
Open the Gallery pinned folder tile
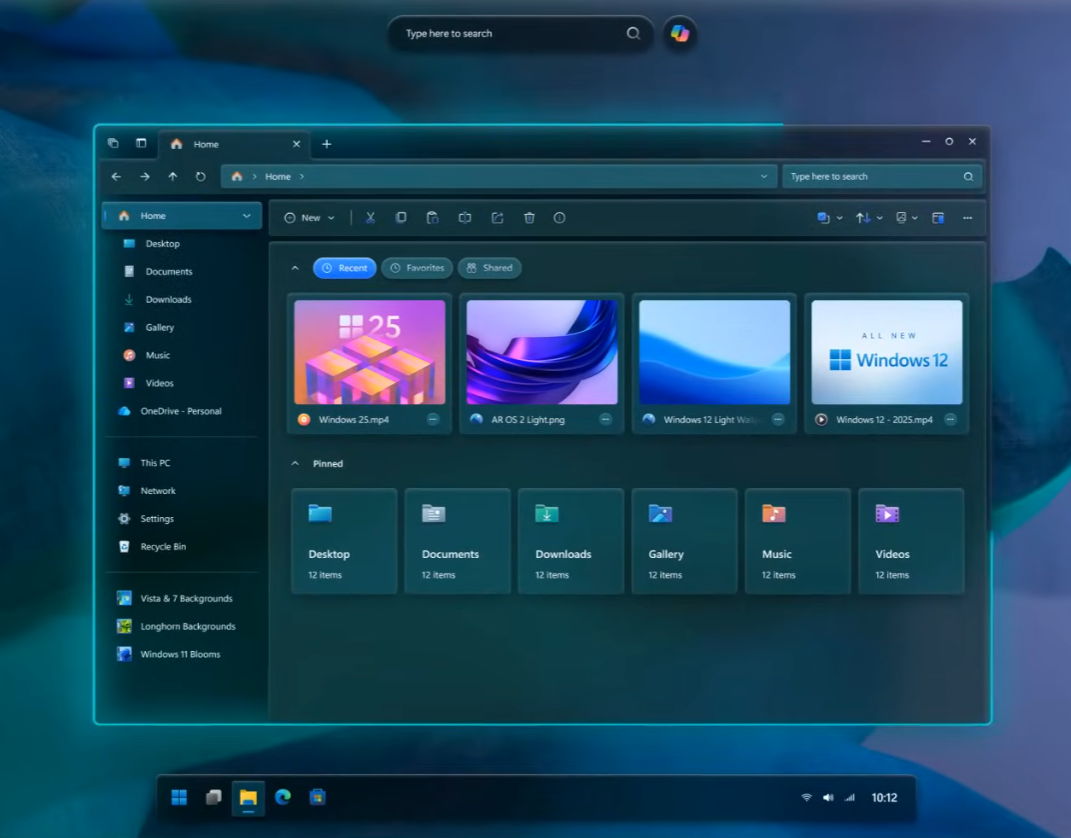[684, 541]
